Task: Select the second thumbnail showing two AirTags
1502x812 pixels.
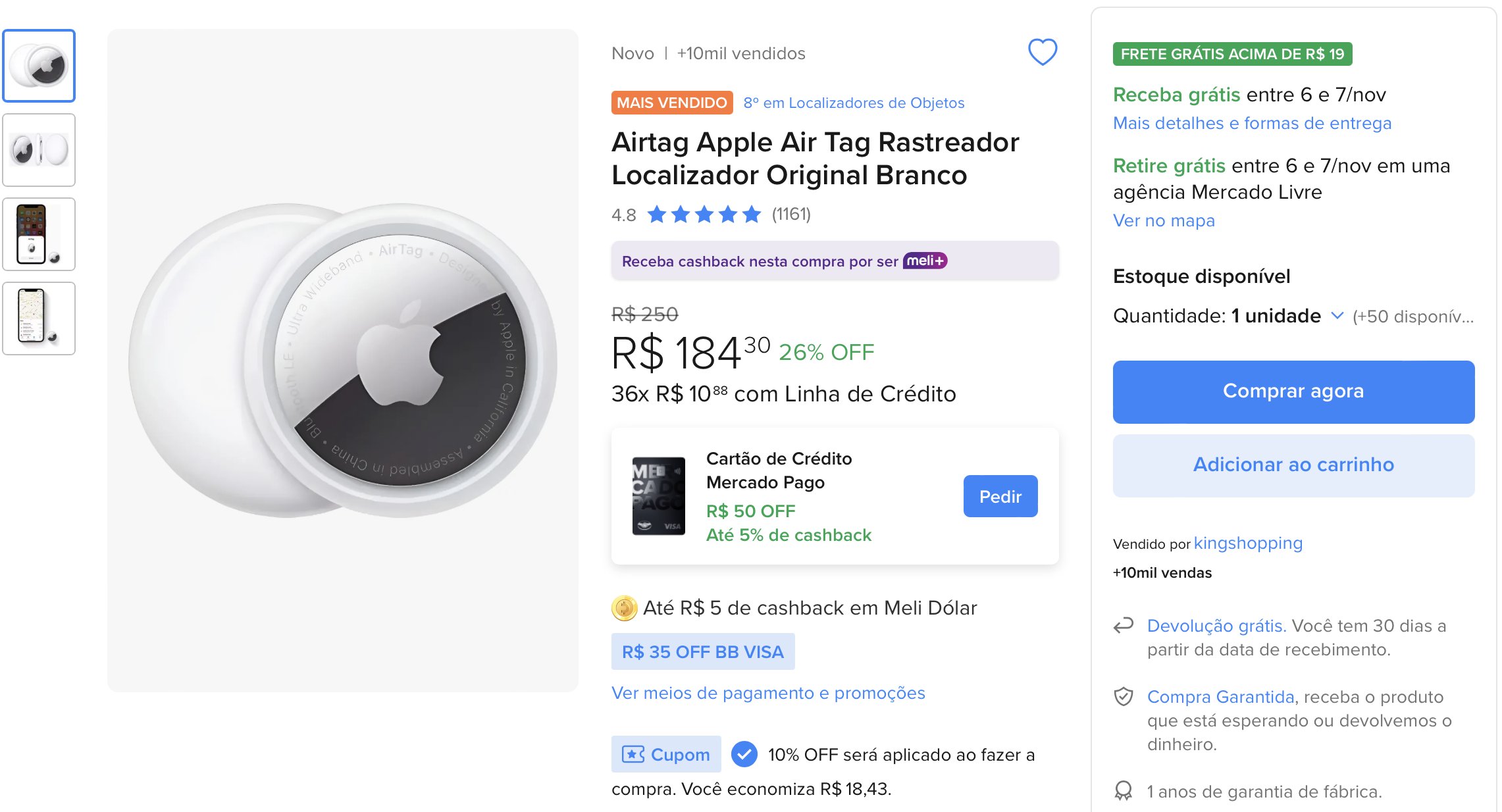Action: pyautogui.click(x=39, y=150)
